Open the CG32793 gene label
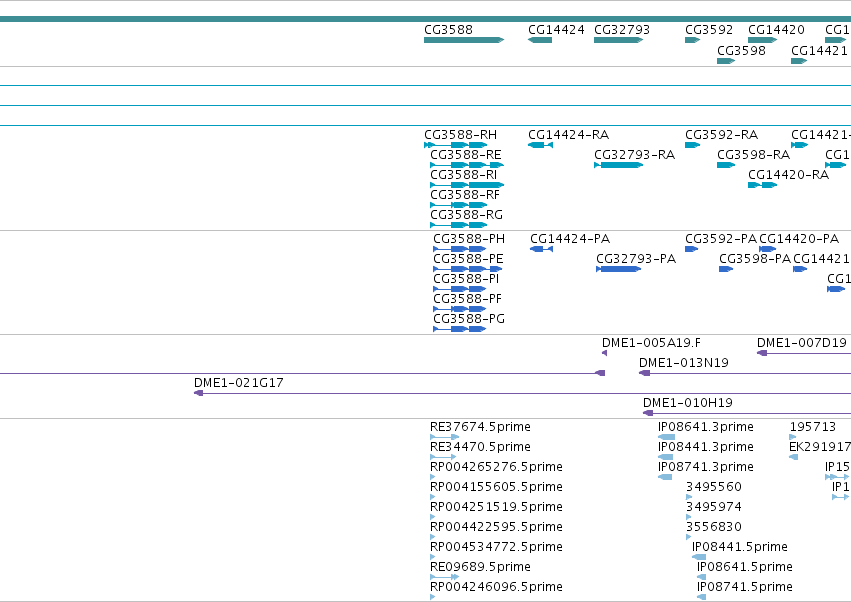The image size is (851, 602). (x=622, y=30)
